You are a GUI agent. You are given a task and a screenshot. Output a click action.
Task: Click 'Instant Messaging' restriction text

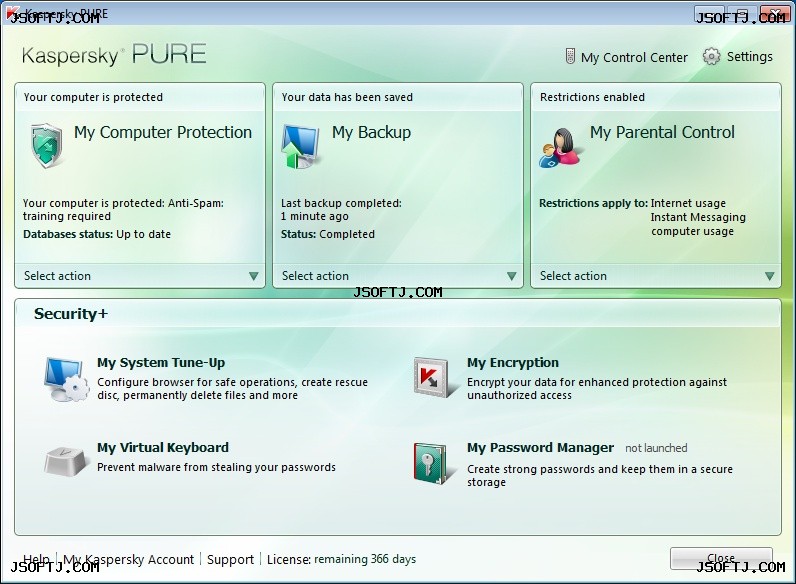(698, 217)
